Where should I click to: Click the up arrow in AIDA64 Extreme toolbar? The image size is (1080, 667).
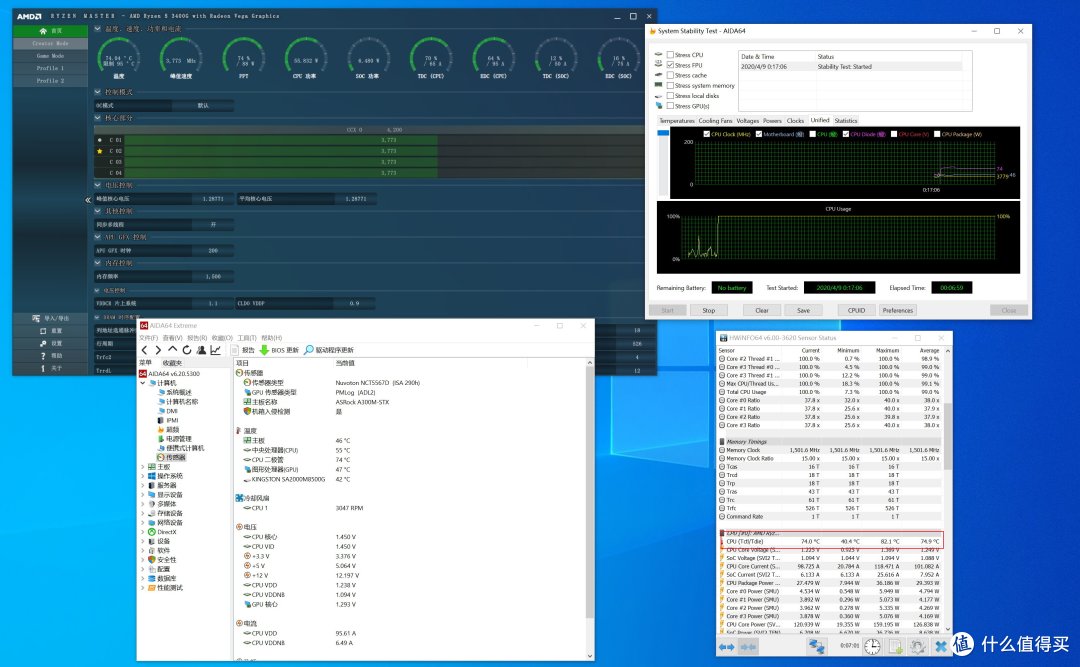(172, 350)
